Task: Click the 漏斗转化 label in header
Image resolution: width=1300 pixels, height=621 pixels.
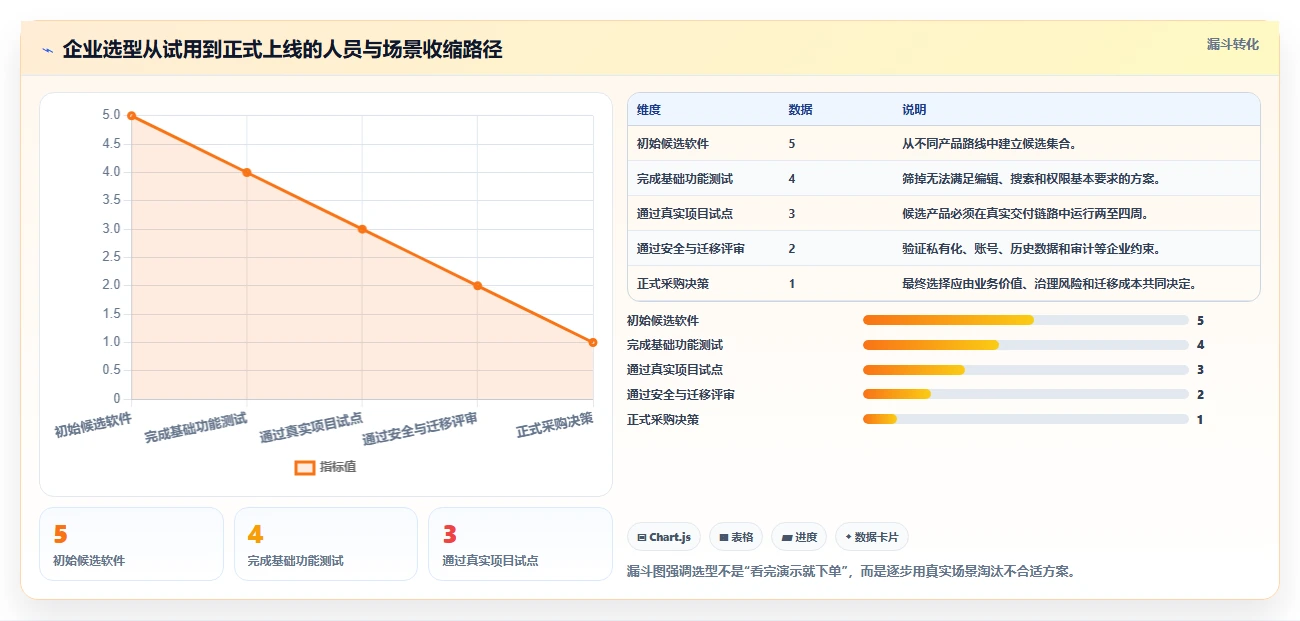Action: coord(1232,45)
